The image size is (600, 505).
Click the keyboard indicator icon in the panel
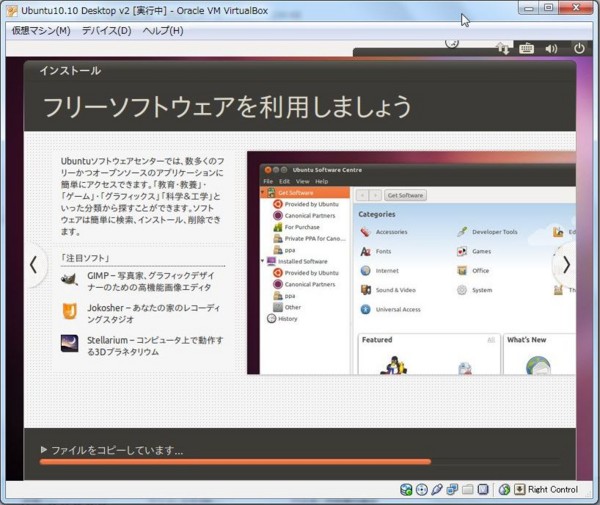527,49
